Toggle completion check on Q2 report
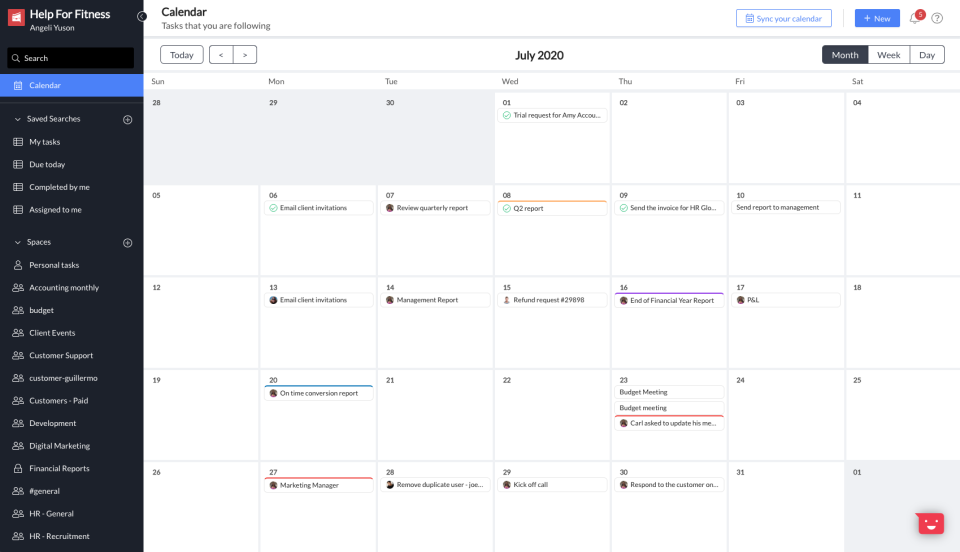 506,209
